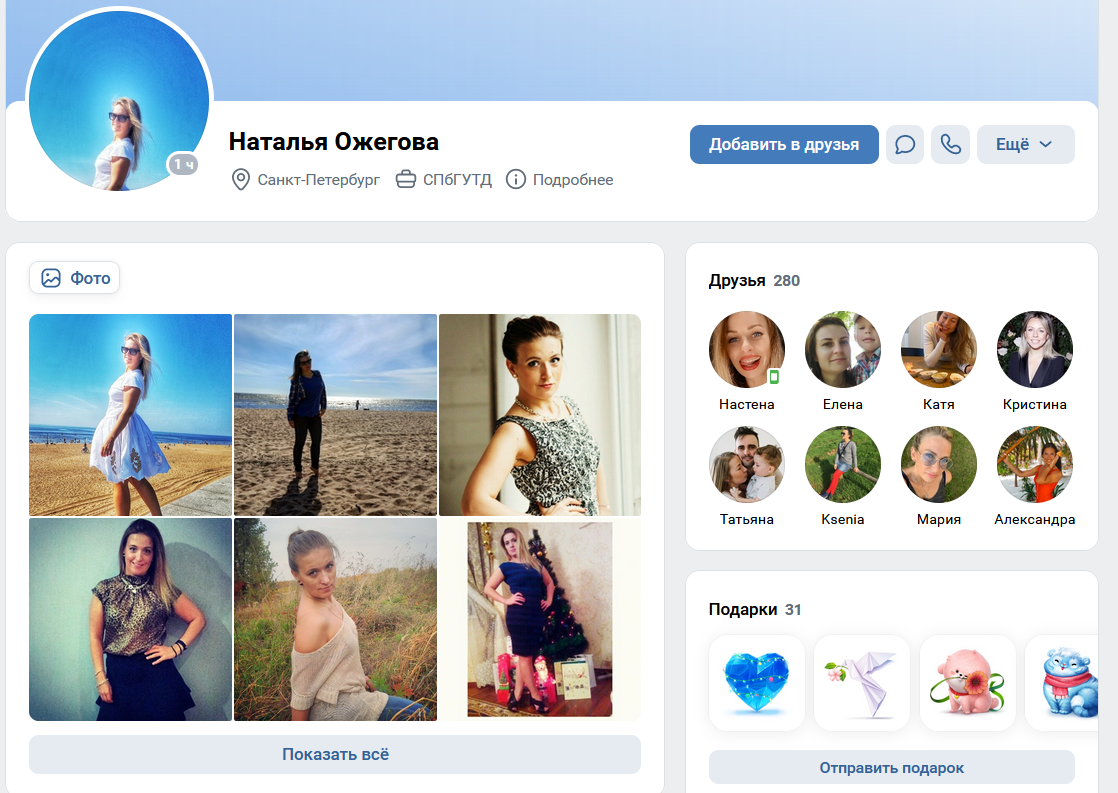Open friend Александра's avatar

point(1035,464)
